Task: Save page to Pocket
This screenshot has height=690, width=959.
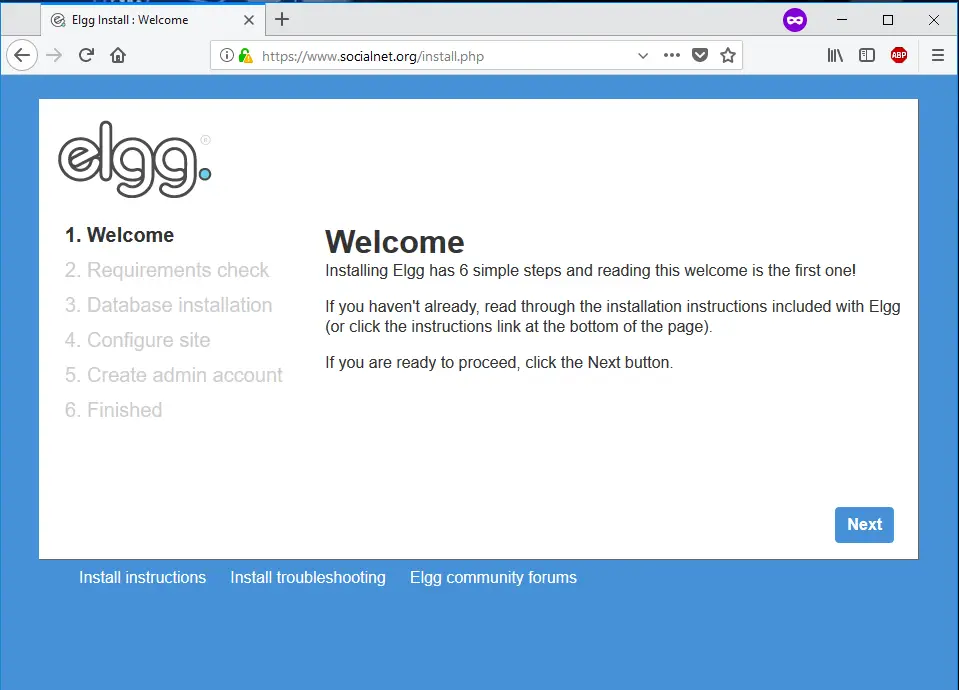Action: (x=700, y=56)
